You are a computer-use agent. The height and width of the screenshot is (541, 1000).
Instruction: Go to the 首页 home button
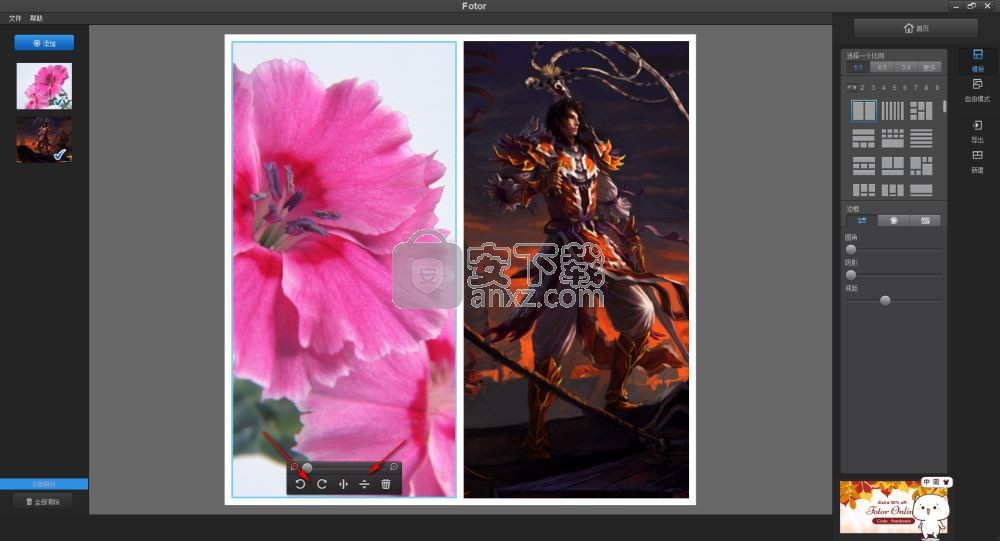tap(916, 28)
